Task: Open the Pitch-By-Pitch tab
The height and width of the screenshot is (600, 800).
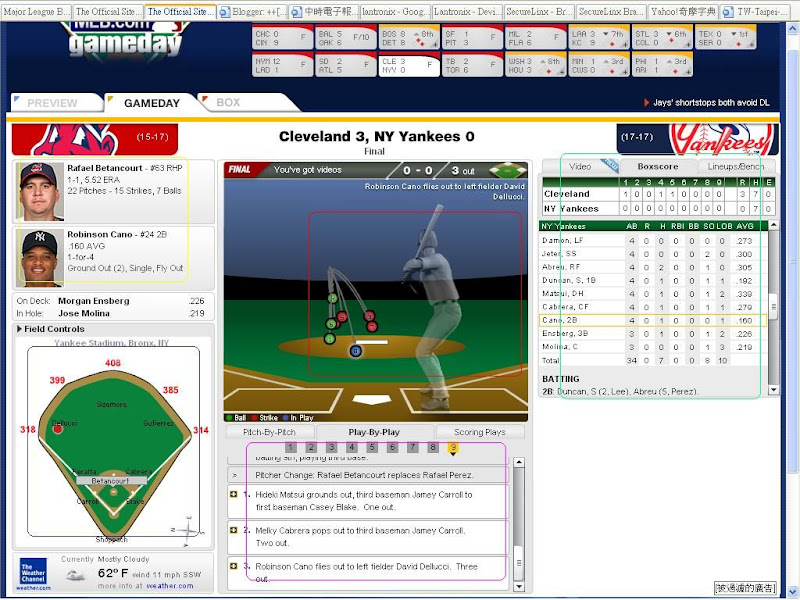Action: pyautogui.click(x=269, y=432)
